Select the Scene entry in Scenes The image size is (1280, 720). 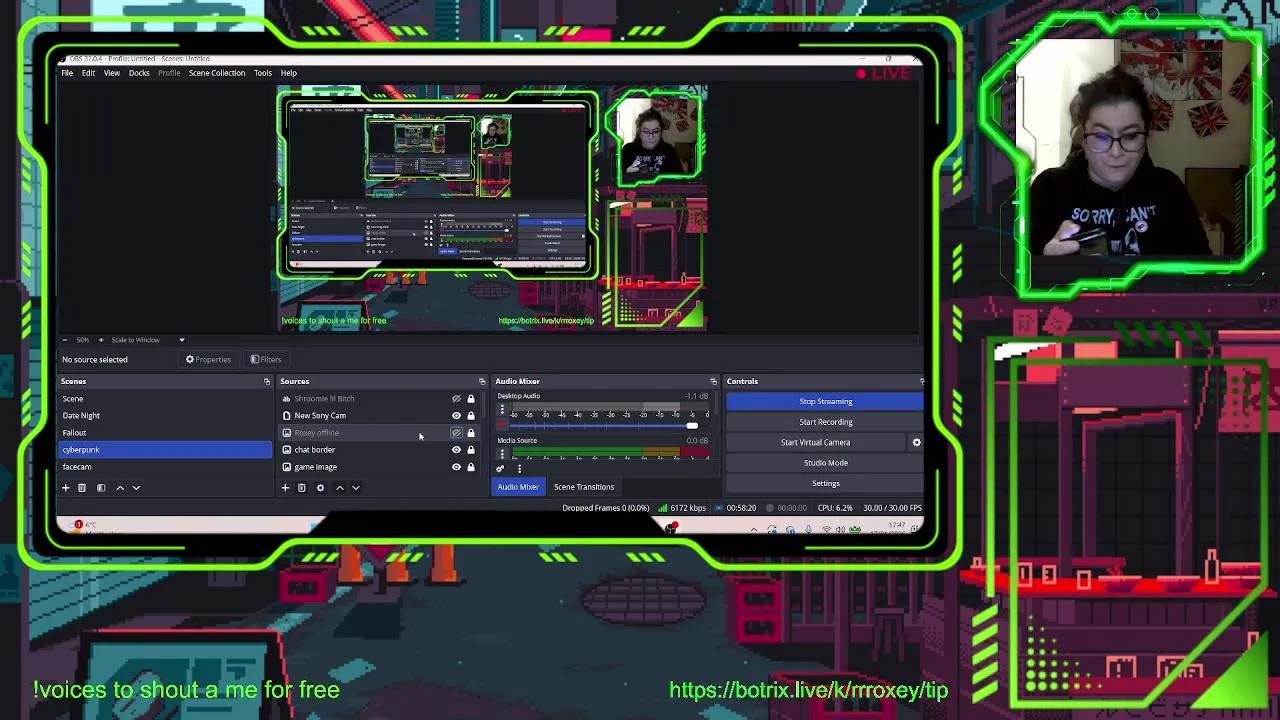click(x=165, y=399)
